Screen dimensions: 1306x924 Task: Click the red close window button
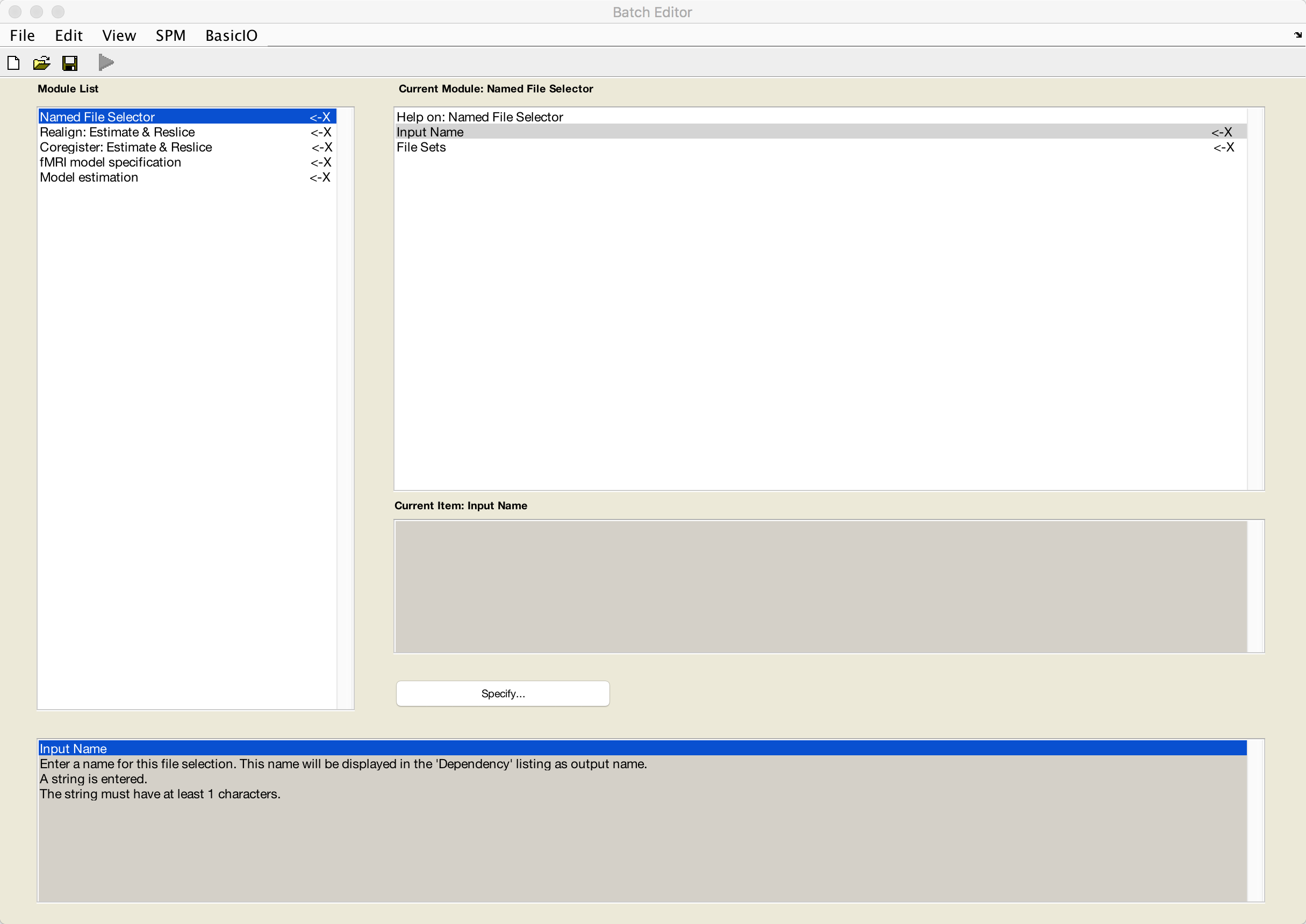[16, 11]
